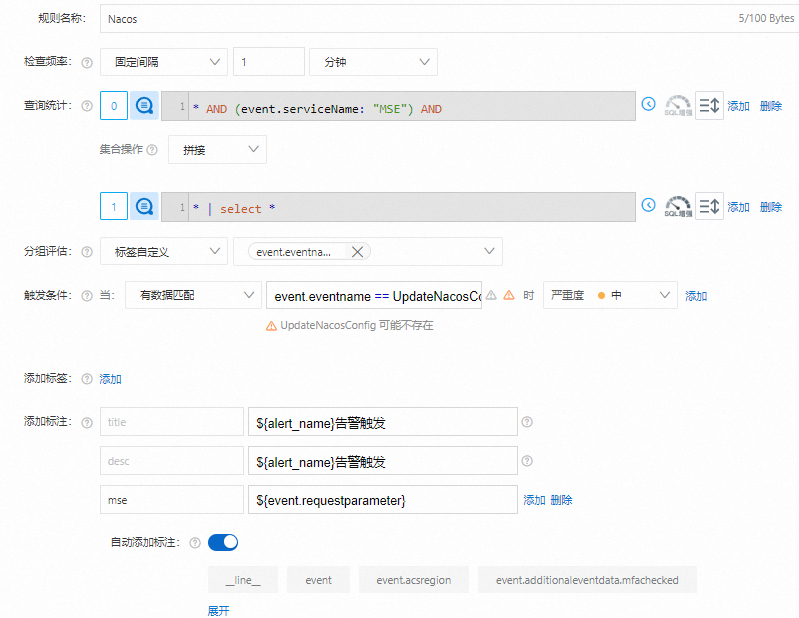This screenshot has height=618, width=799.
Task: Open the 固定间隔 frequency type dropdown
Action: (x=164, y=62)
